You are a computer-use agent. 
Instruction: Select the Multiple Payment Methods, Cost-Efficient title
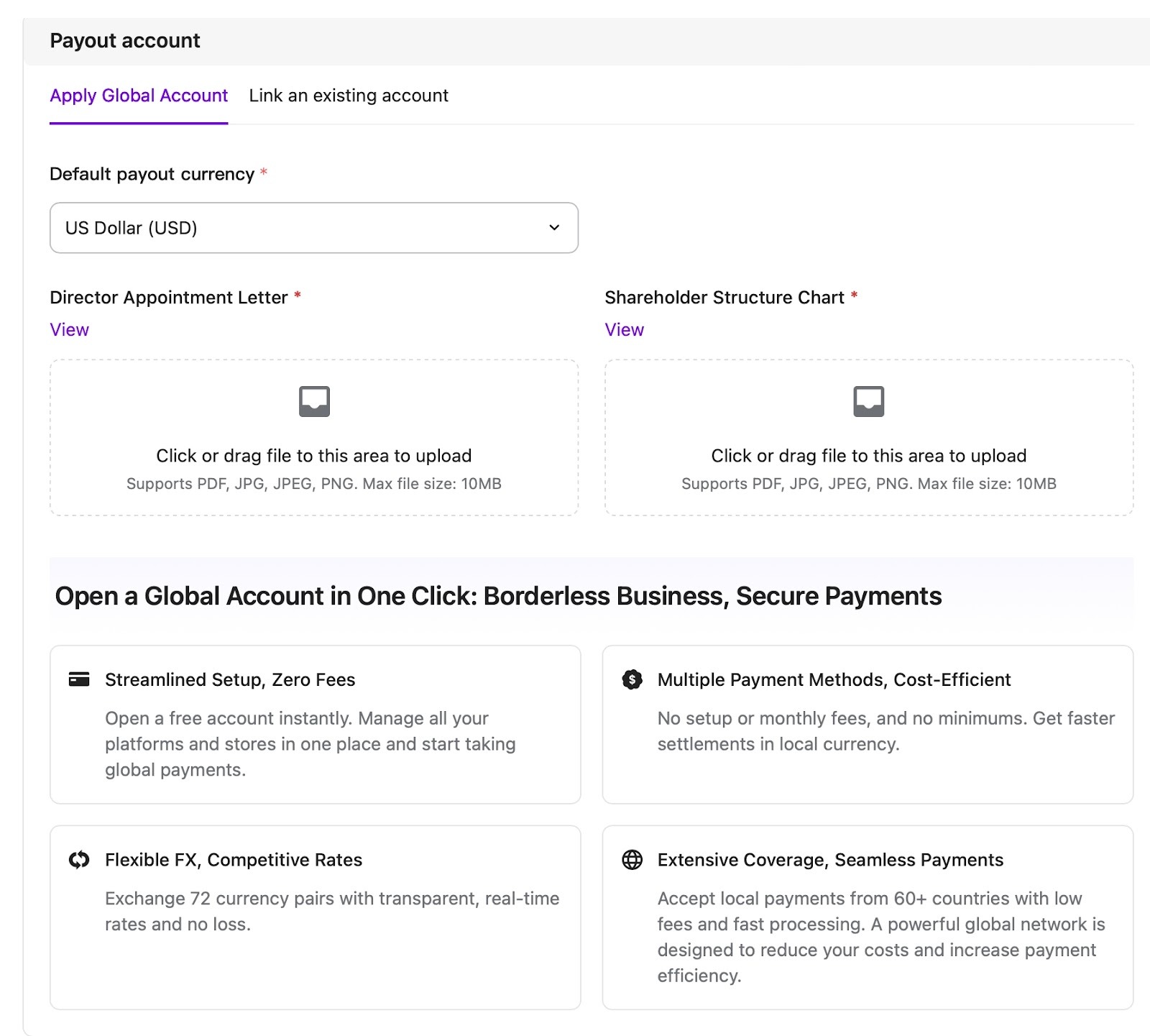(834, 679)
